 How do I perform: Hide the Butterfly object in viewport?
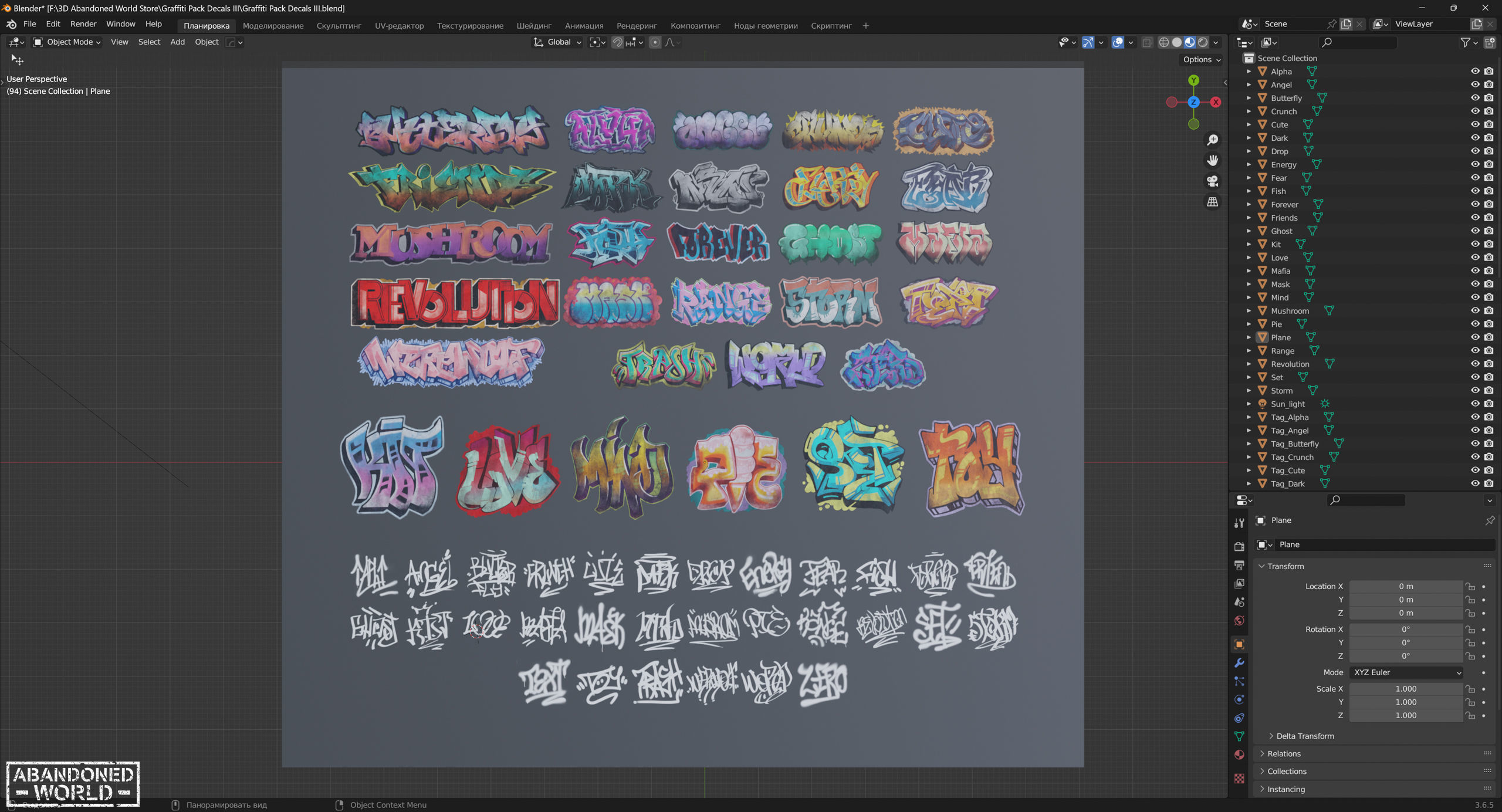pos(1474,98)
